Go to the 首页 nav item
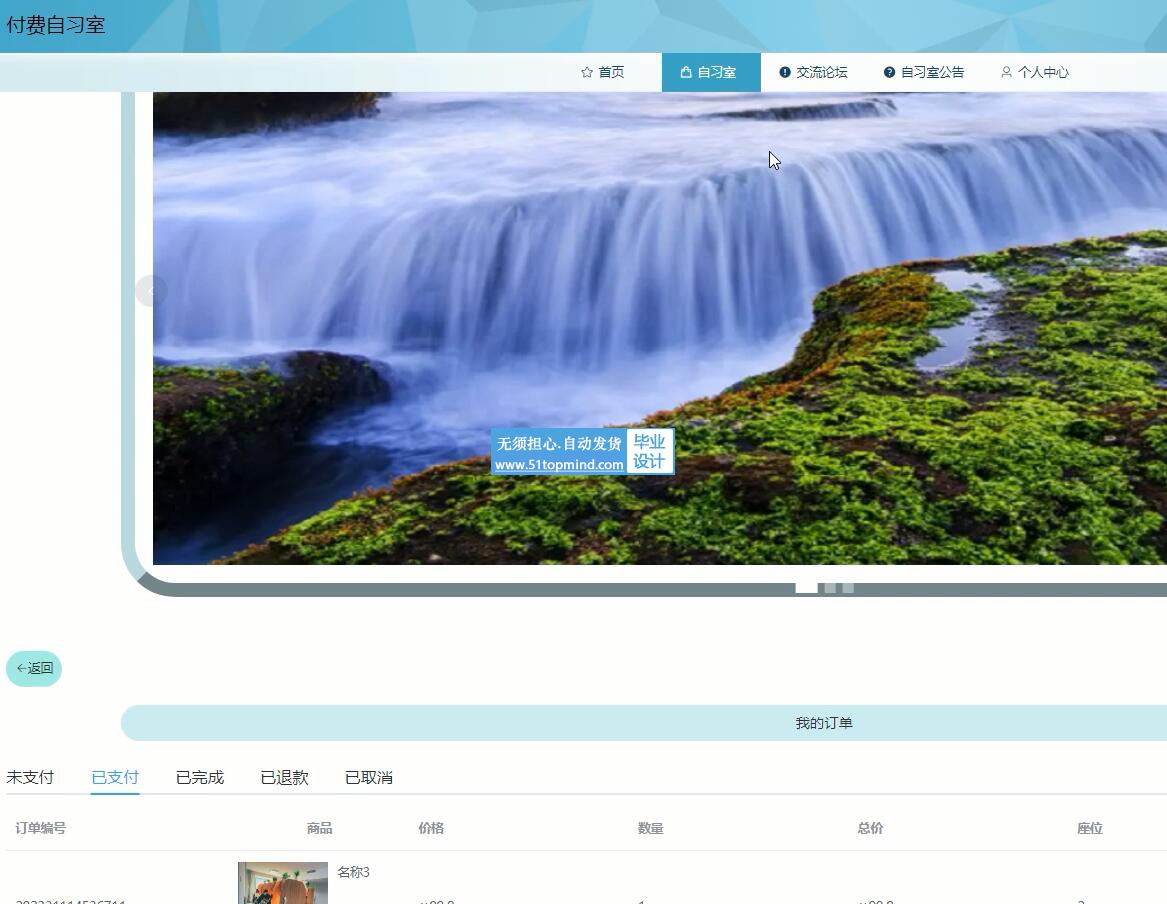This screenshot has height=904, width=1167. click(603, 72)
